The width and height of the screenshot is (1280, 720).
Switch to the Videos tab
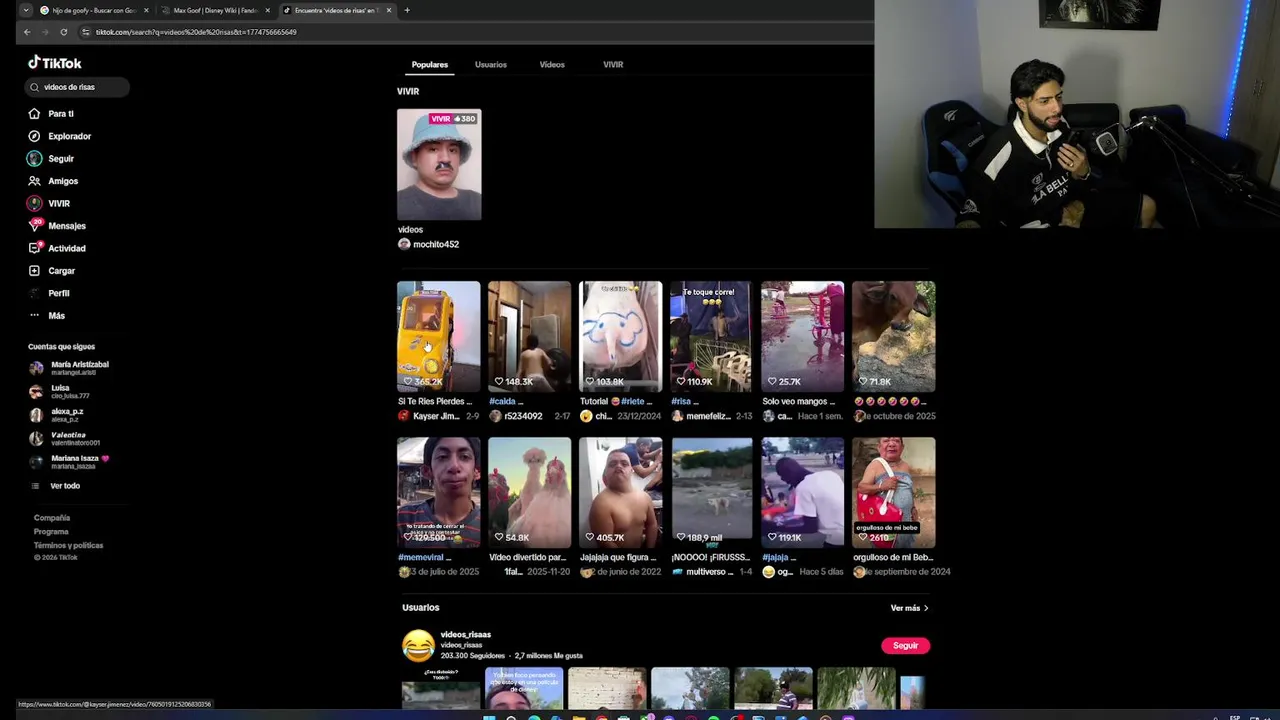click(x=552, y=65)
